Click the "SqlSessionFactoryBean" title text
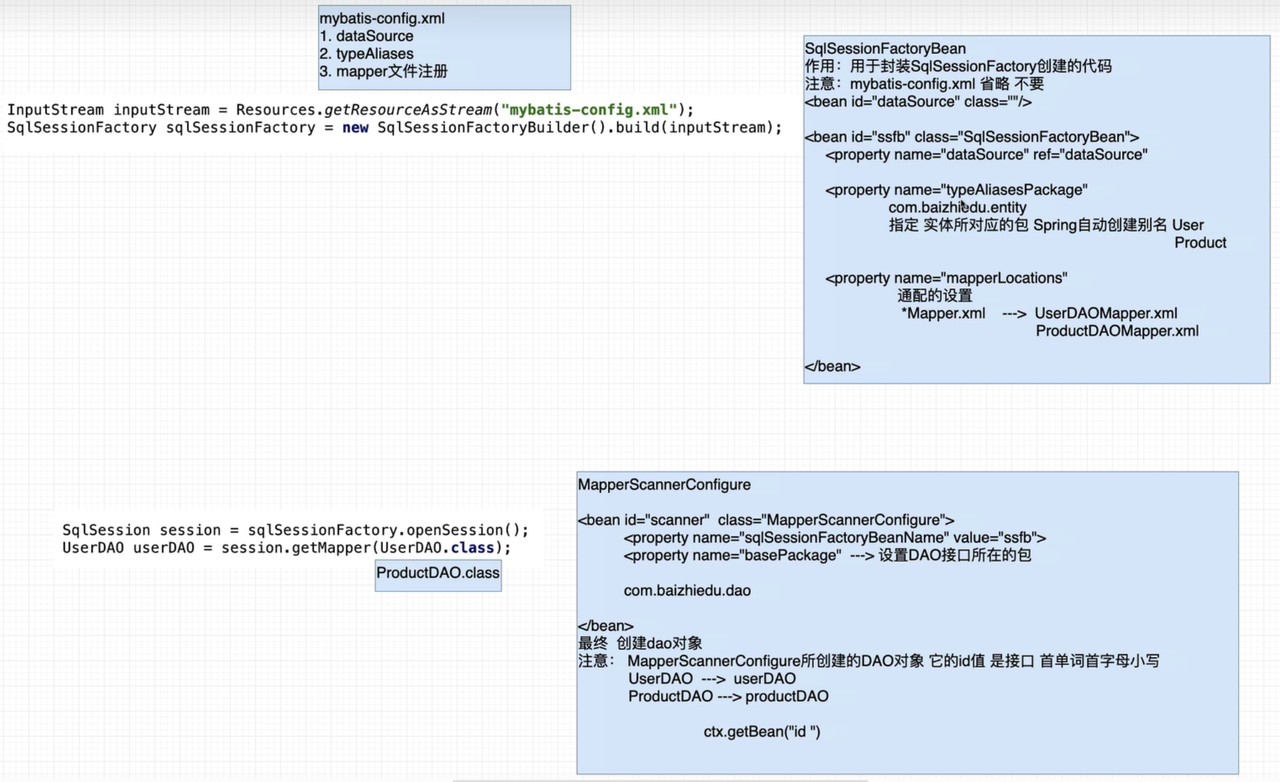Viewport: 1280px width, 782px height. point(885,48)
